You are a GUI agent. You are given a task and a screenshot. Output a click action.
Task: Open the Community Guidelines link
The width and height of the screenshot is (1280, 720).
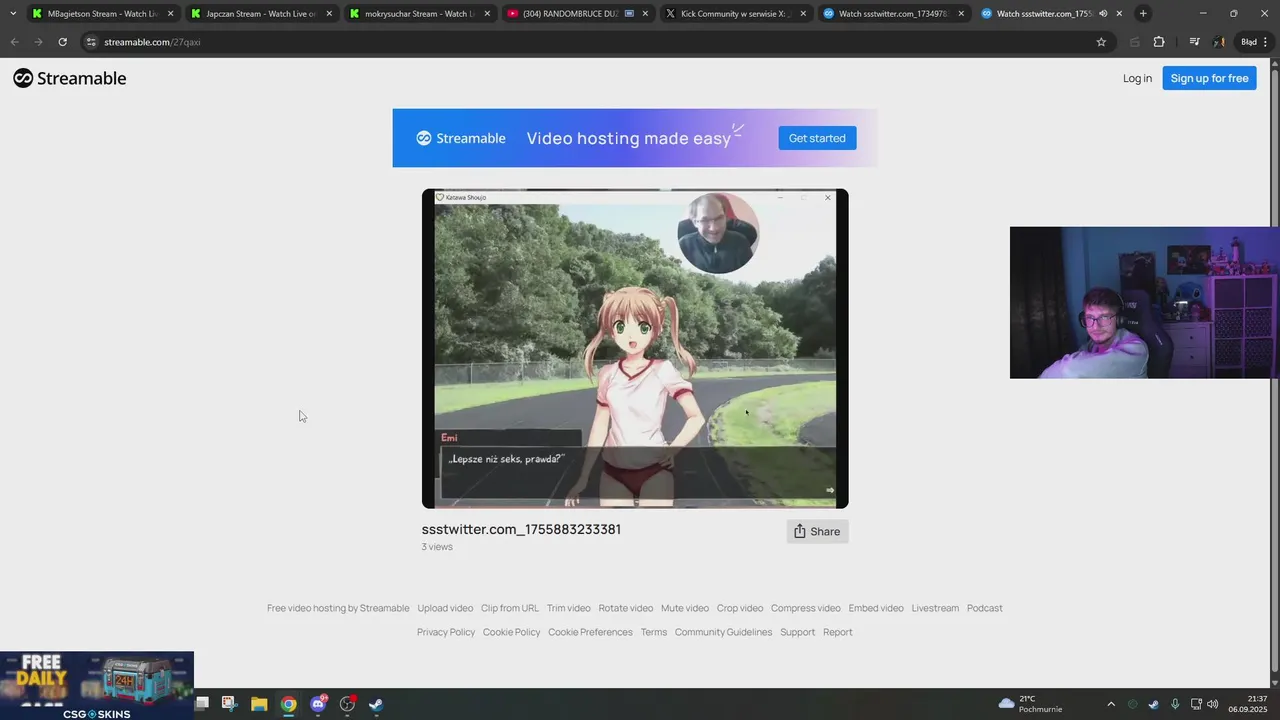[724, 632]
